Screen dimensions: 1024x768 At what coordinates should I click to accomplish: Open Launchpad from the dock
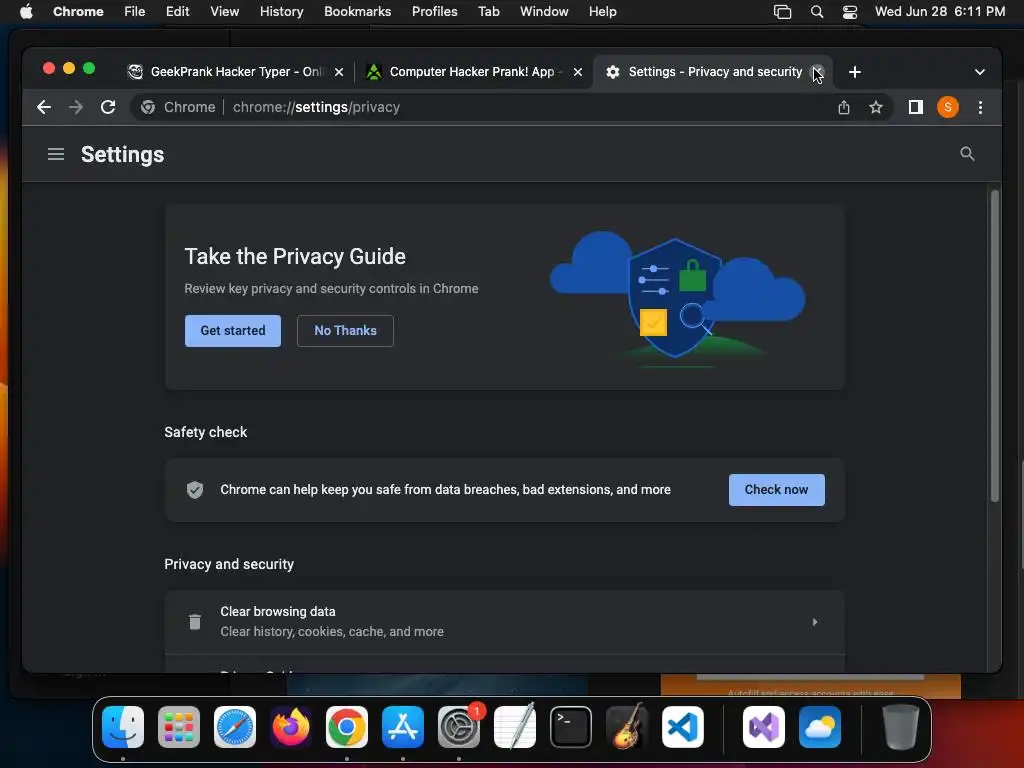pyautogui.click(x=179, y=727)
